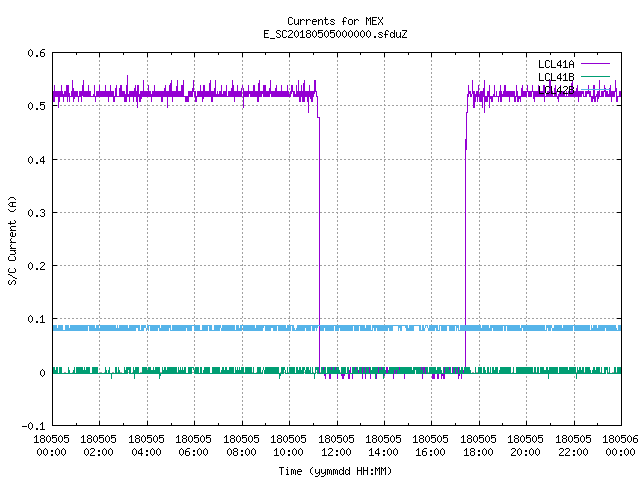Click the x-axis tick 180505 02:00
This screenshot has width=640, height=480.
pos(98,445)
